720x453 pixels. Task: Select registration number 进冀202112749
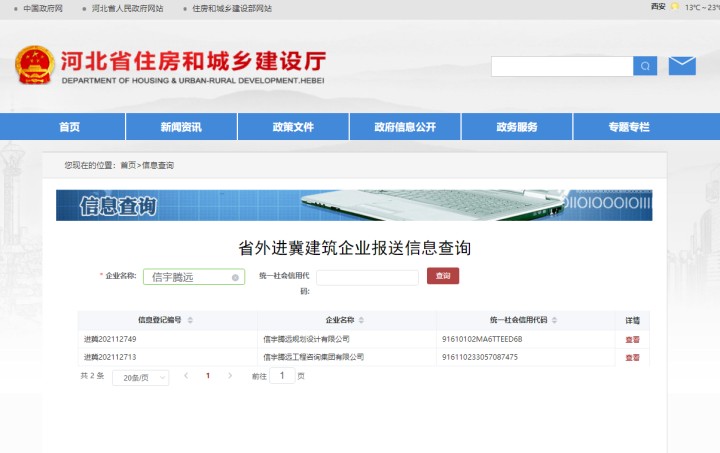click(x=110, y=339)
